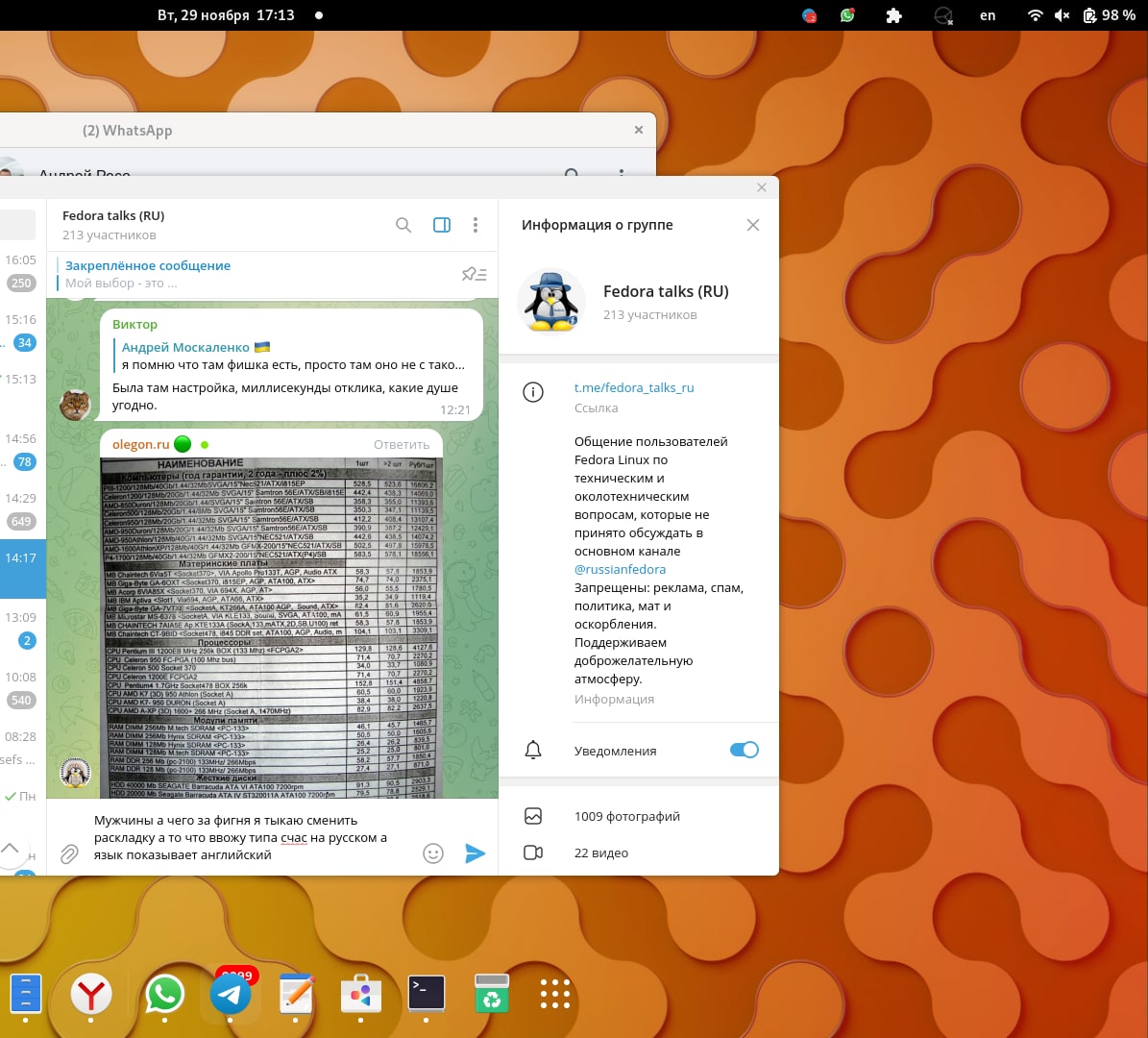
Task: Click the search icon in chat header
Action: [403, 225]
